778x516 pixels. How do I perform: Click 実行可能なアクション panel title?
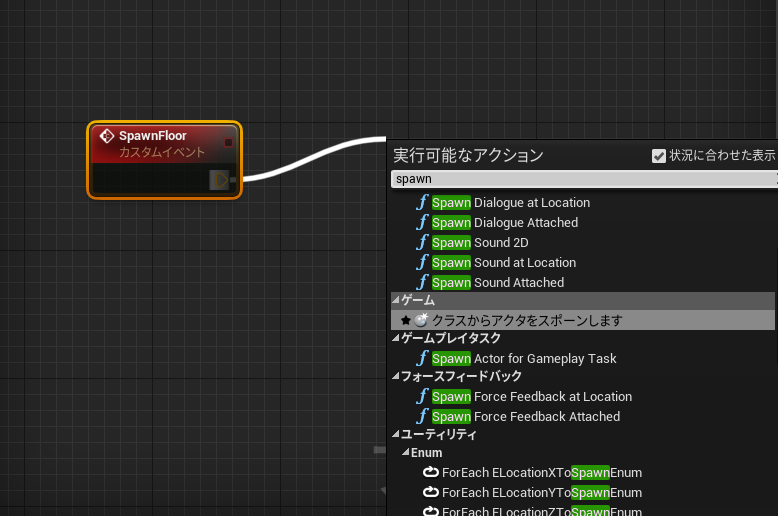click(468, 155)
